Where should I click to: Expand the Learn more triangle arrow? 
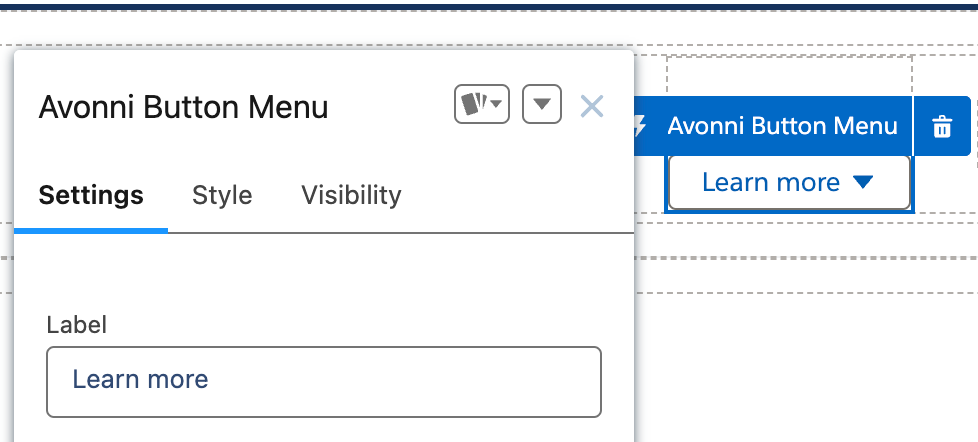(x=864, y=182)
